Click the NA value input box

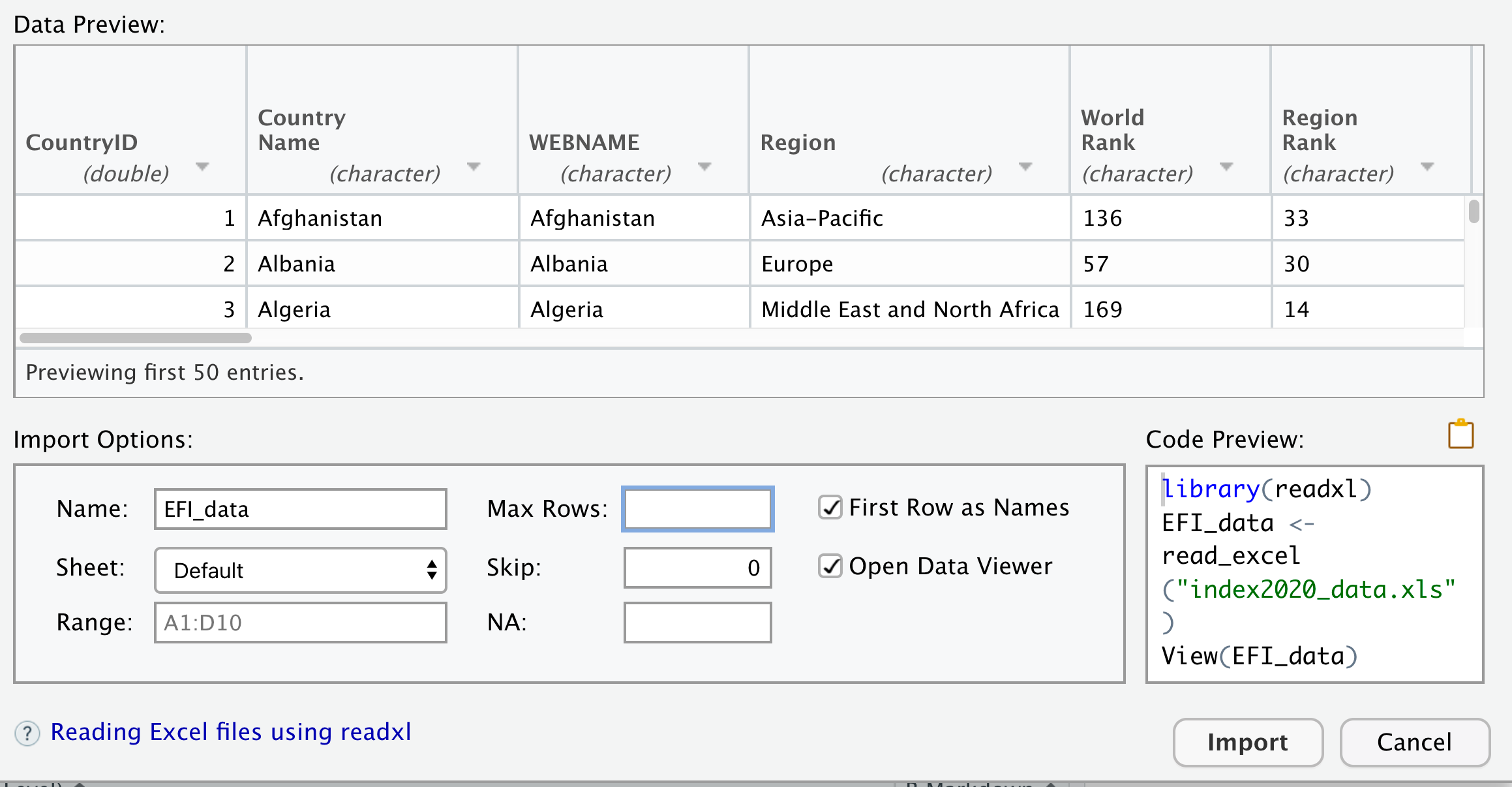coord(697,623)
